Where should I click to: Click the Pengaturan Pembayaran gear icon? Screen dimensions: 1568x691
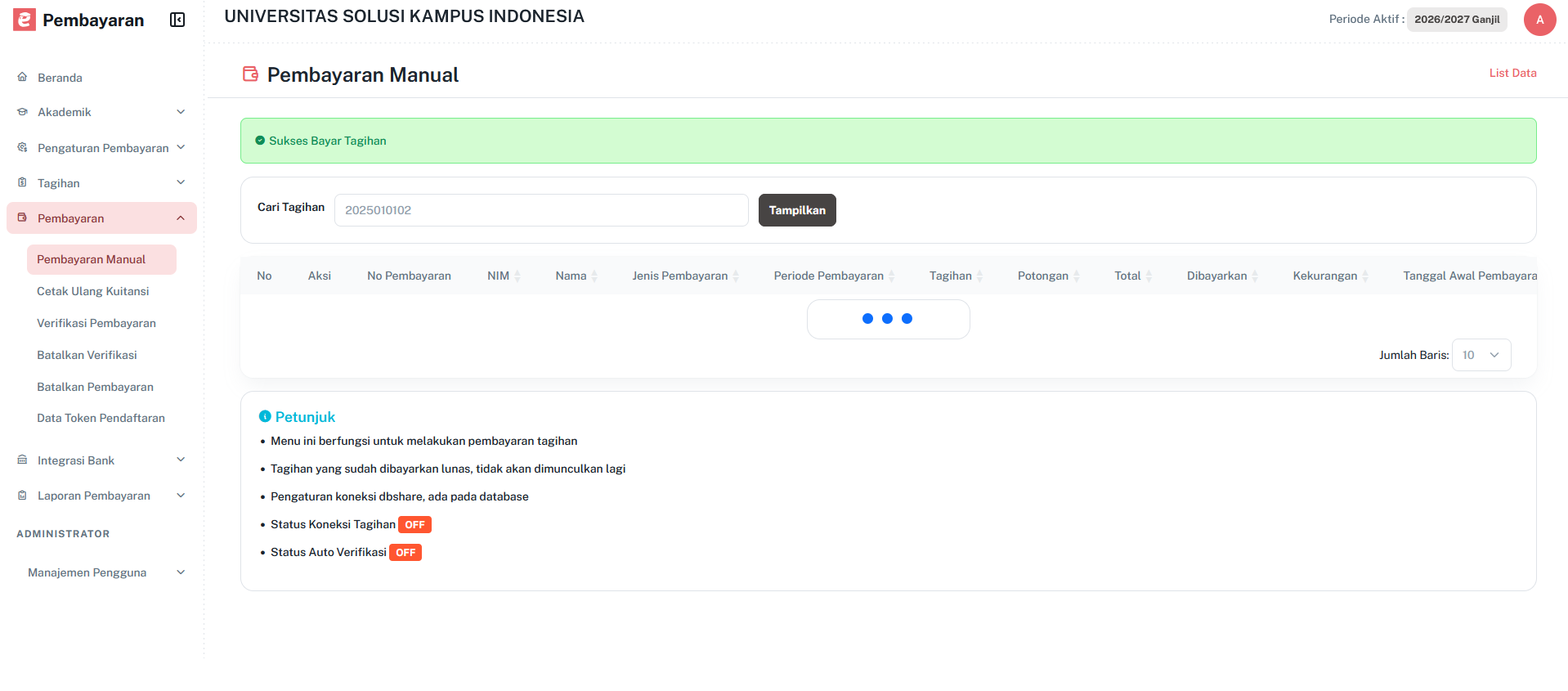[22, 147]
